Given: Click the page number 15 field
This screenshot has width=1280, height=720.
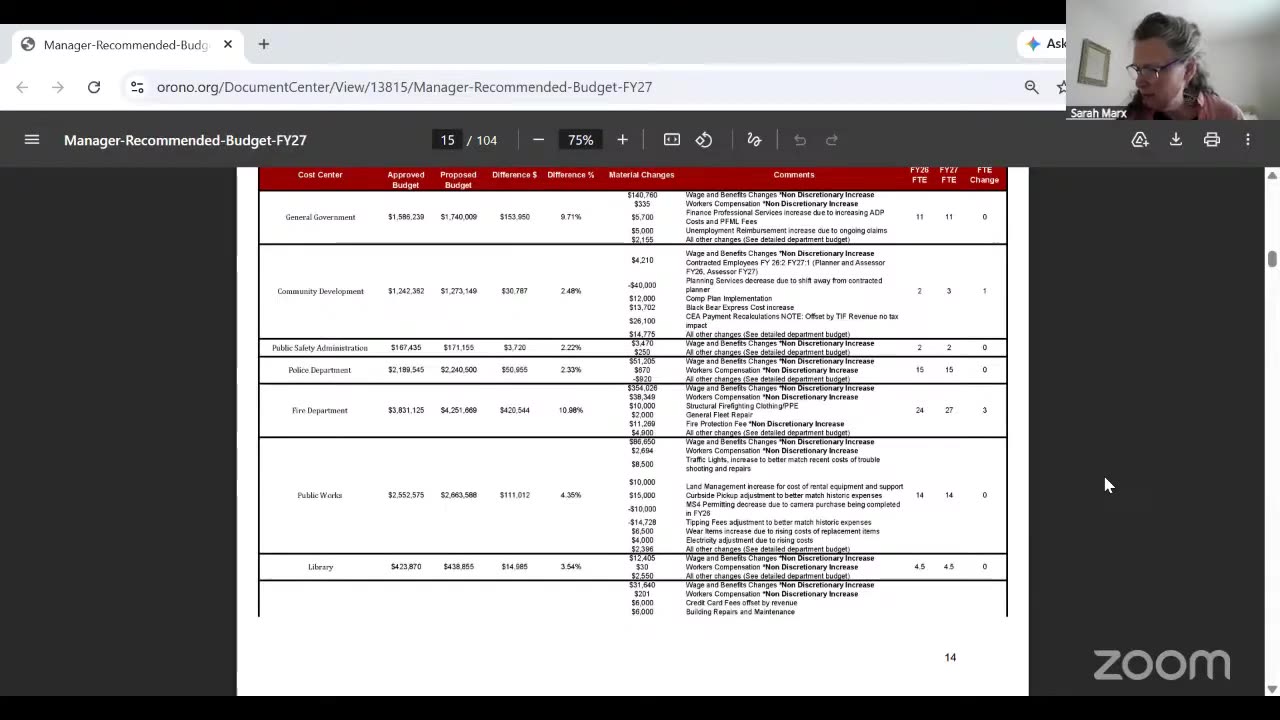Looking at the screenshot, I should tap(447, 140).
